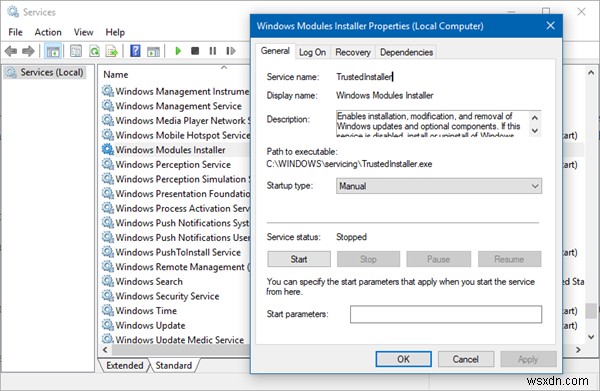Switch to the Recovery tab

click(353, 52)
